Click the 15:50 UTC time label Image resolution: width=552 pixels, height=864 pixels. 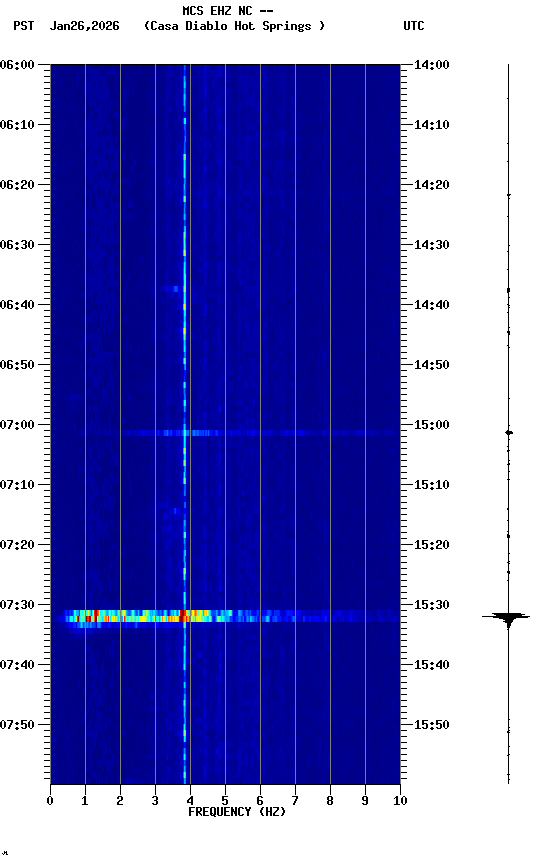432,725
